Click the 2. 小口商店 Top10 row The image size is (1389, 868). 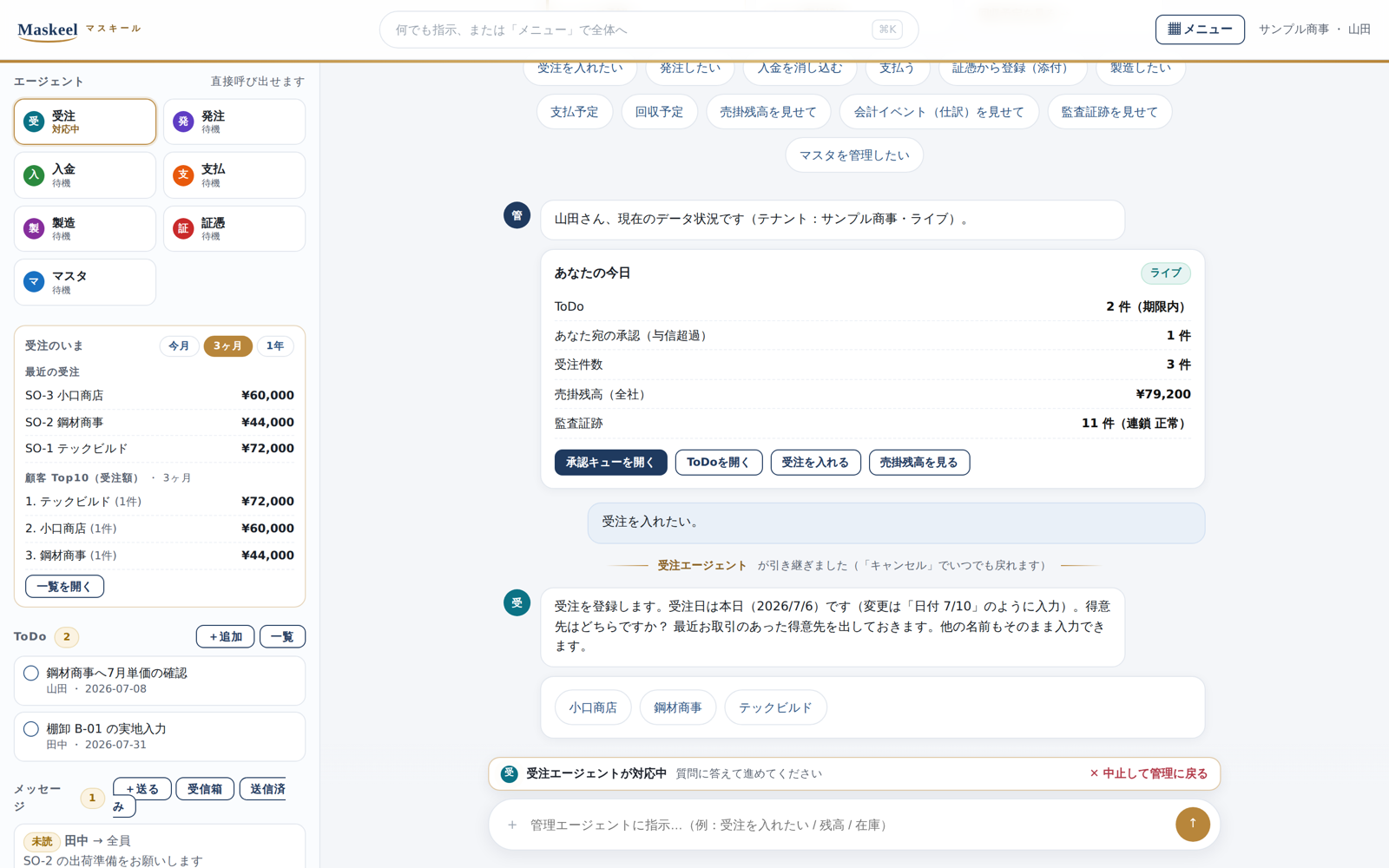tap(160, 529)
